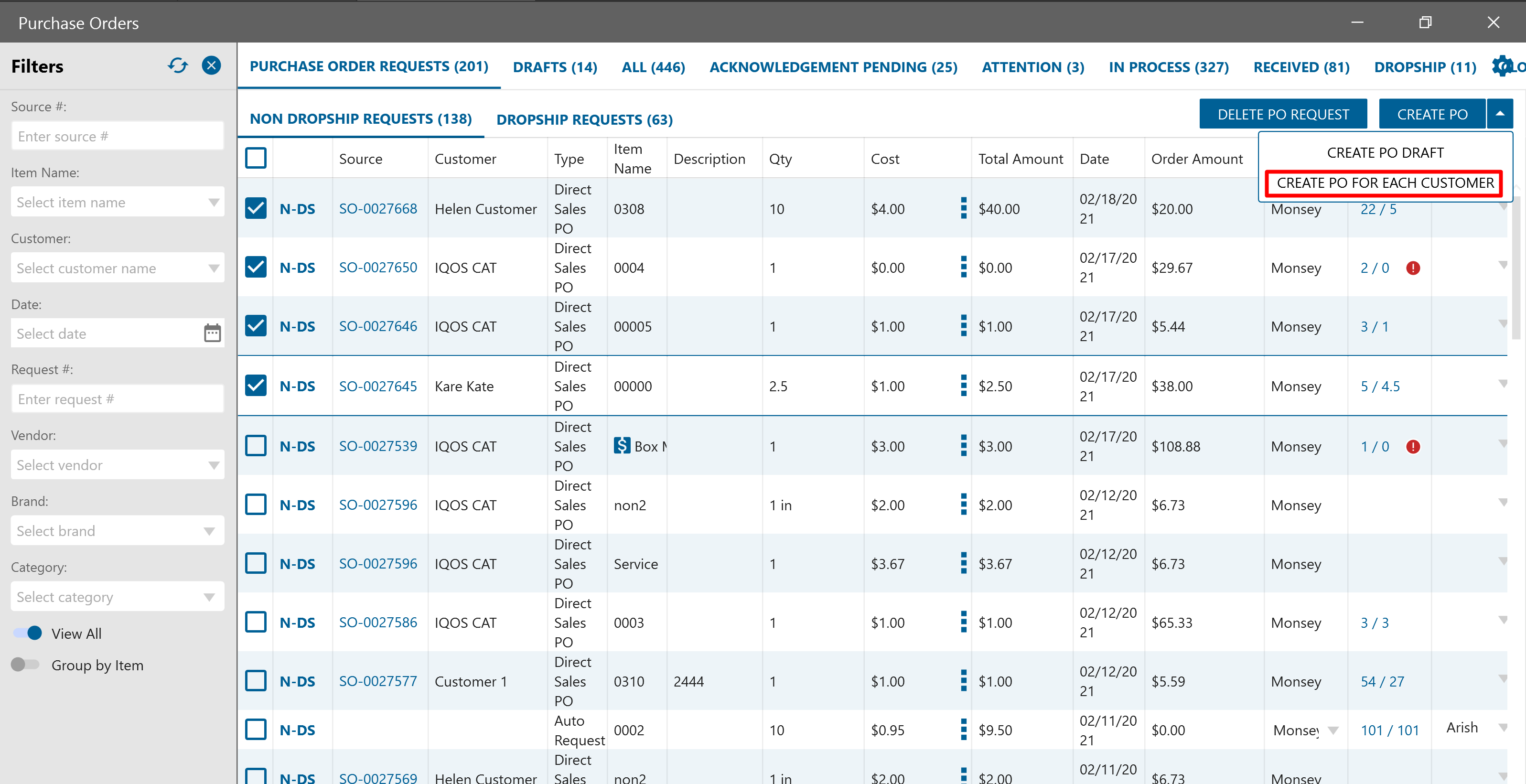Click the red warning icon on SO-0027539 row
This screenshot has height=784, width=1526.
tap(1413, 447)
